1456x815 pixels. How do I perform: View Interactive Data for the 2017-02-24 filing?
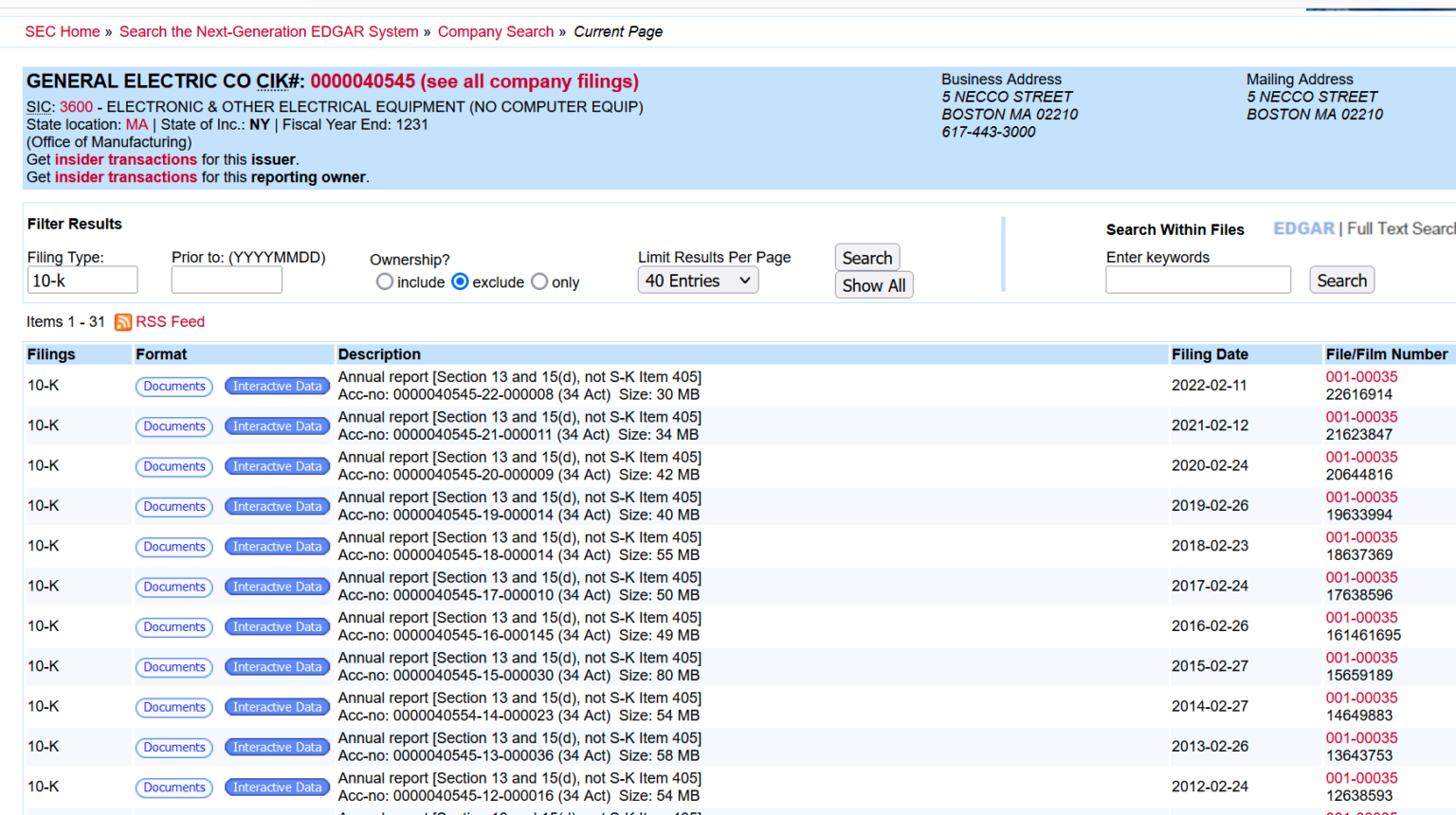277,586
